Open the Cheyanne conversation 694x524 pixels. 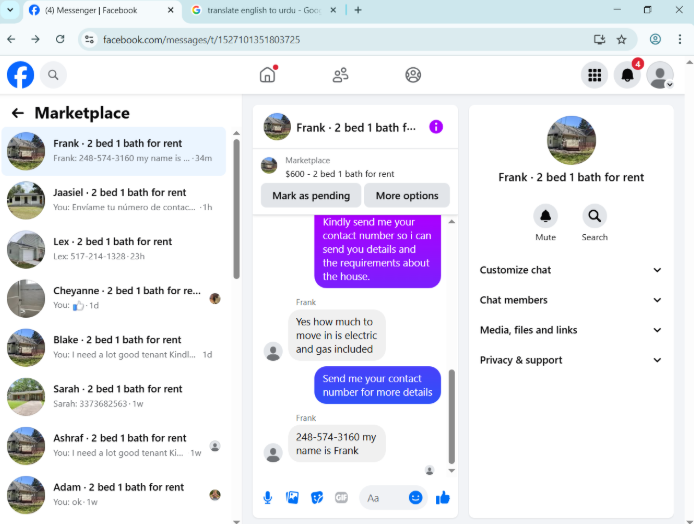[114, 298]
